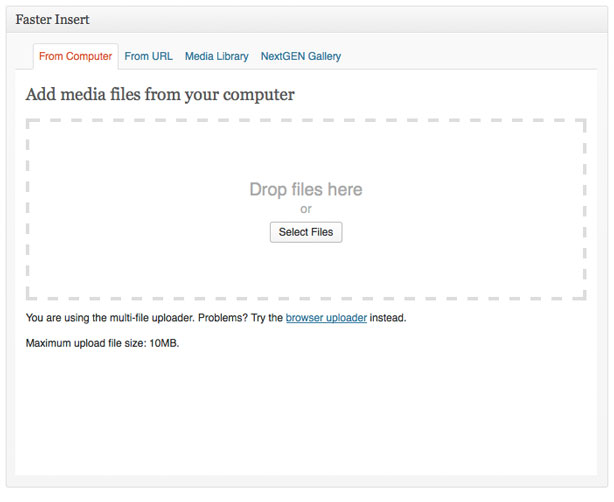Viewport: 614px width, 502px height.
Task: Open the NextGEN Gallery tab
Action: [301, 56]
